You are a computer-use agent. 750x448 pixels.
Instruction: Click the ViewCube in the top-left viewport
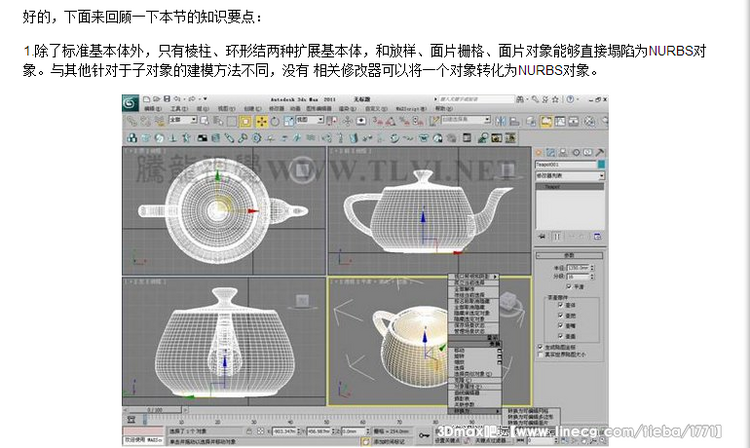point(302,169)
